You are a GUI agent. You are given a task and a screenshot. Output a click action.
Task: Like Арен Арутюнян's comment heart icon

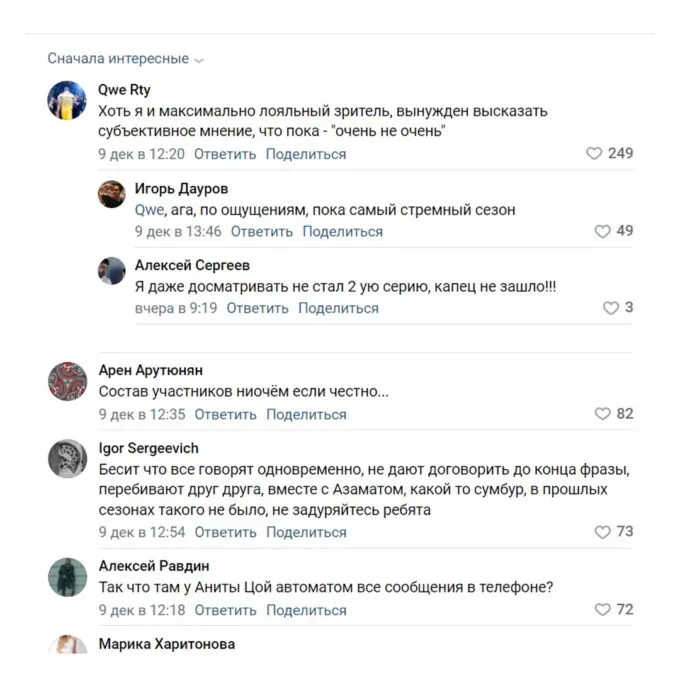(602, 414)
